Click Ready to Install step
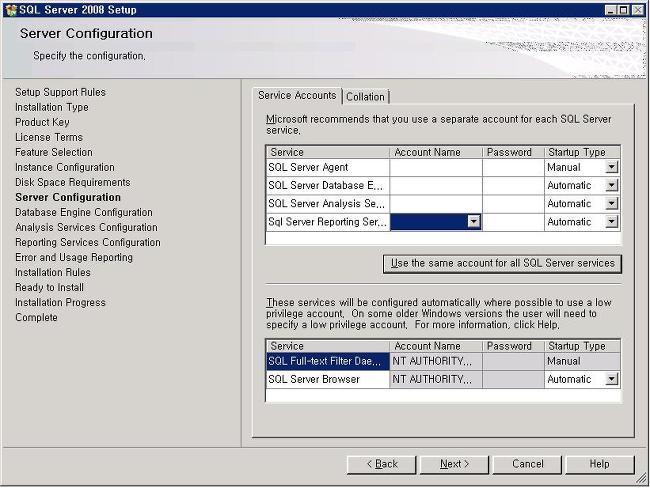Viewport: 650px width, 488px height. click(x=49, y=287)
